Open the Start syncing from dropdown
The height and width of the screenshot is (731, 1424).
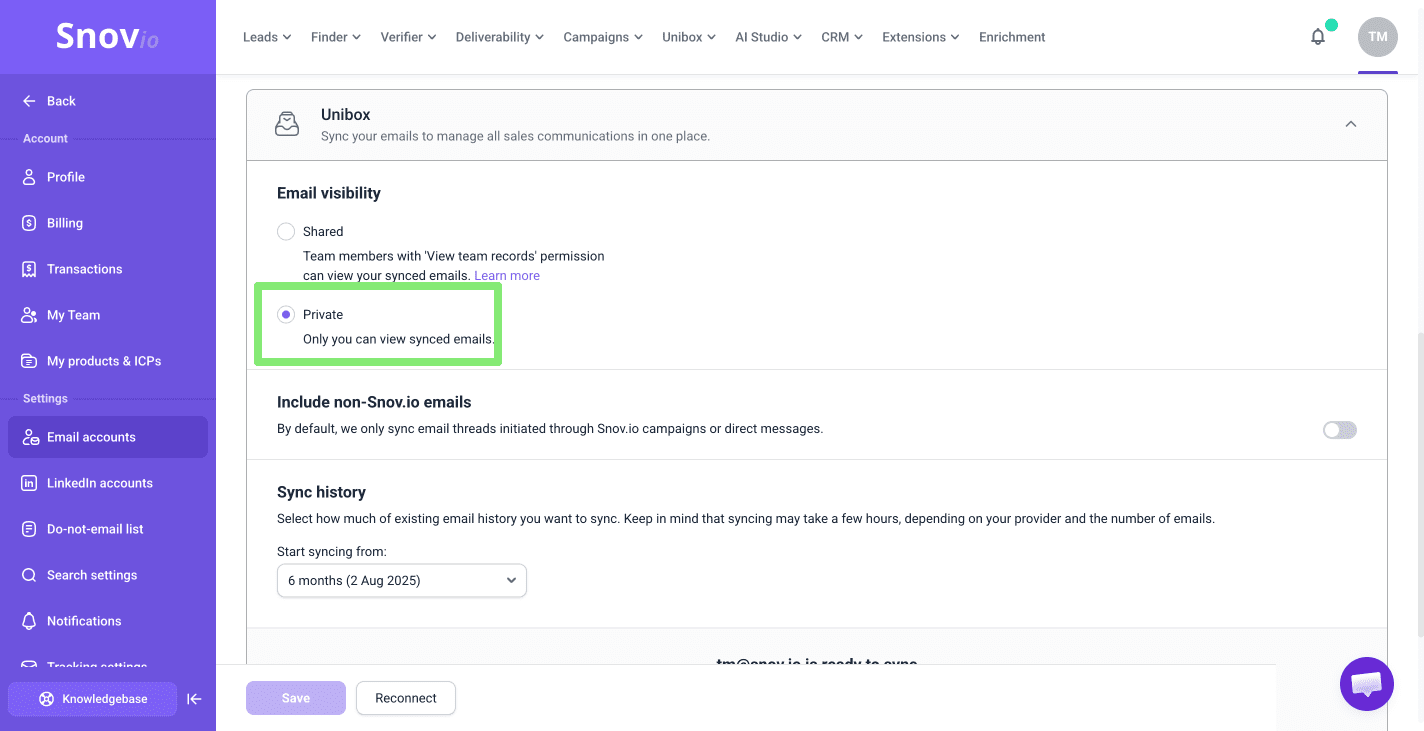401,581
